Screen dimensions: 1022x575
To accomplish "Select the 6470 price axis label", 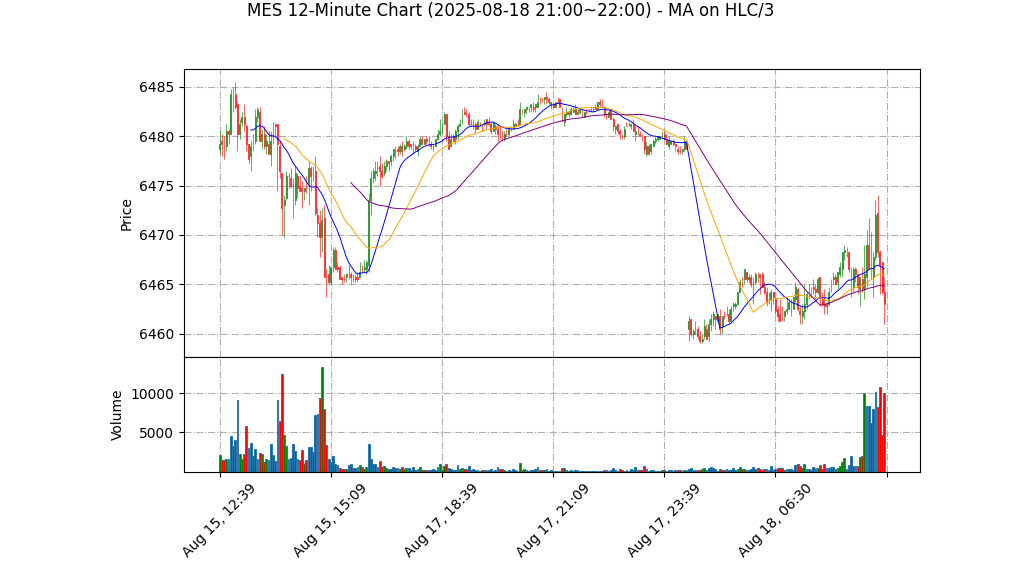I will [156, 235].
